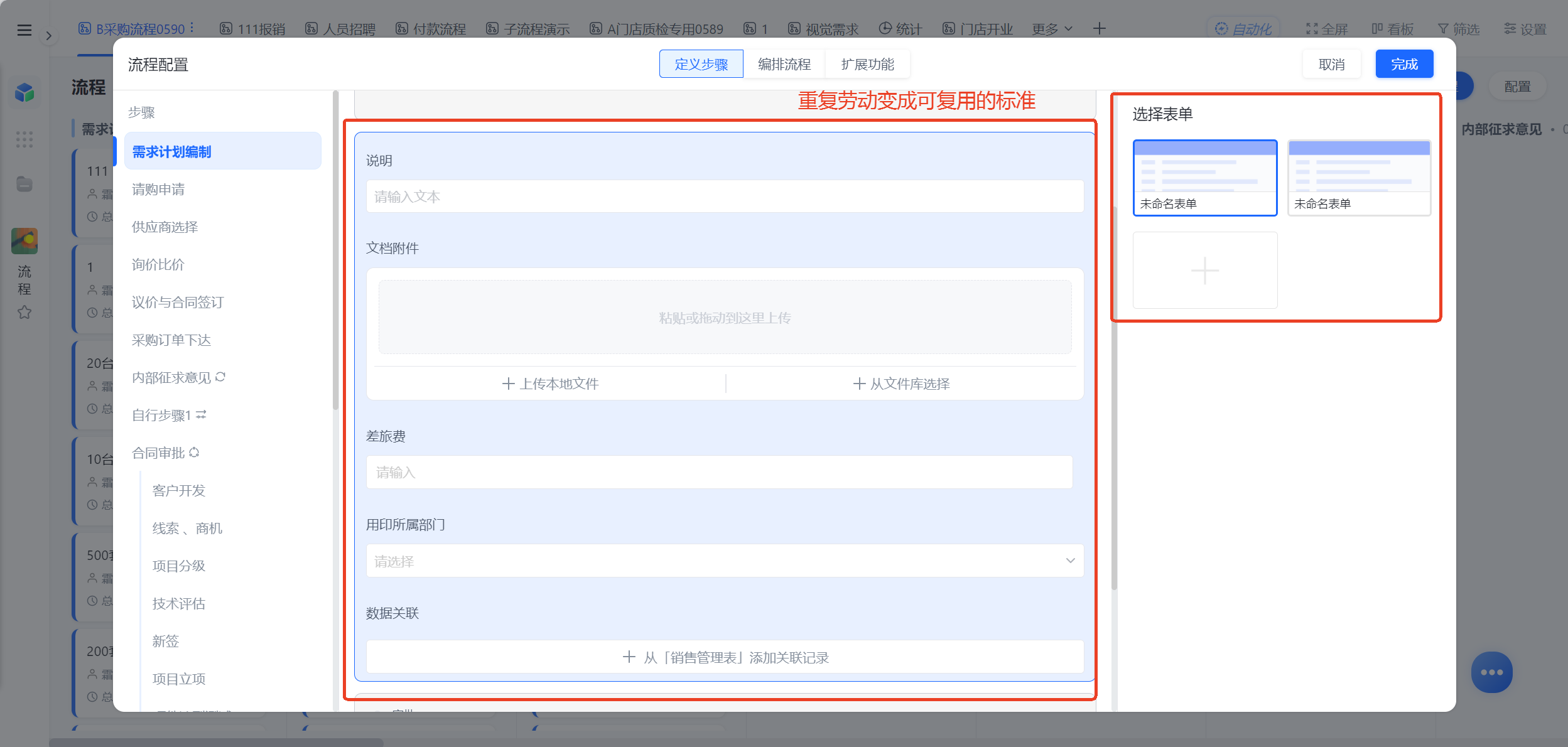
Task: Open 筛选 filter options
Action: [1458, 29]
